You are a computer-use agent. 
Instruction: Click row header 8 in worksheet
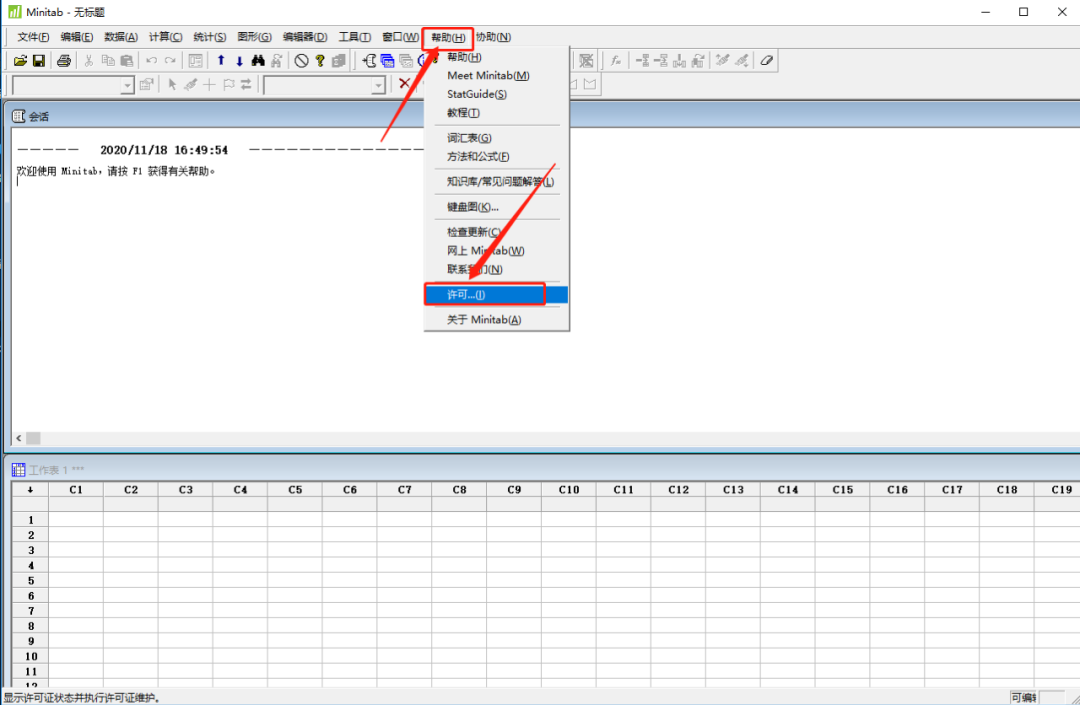(x=30, y=626)
